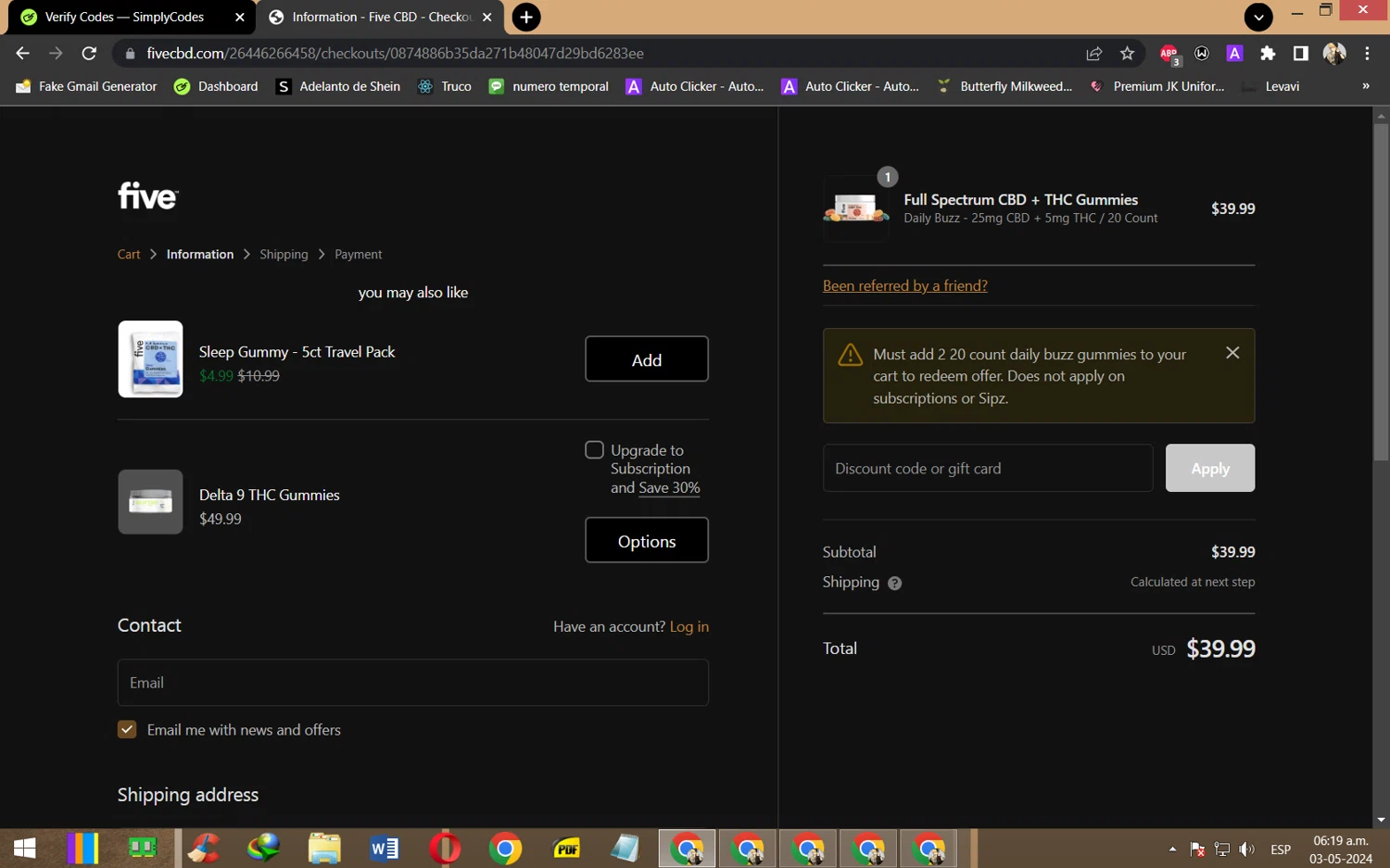Viewport: 1390px width, 868px height.
Task: Open the volume control in system tray
Action: tap(1247, 849)
